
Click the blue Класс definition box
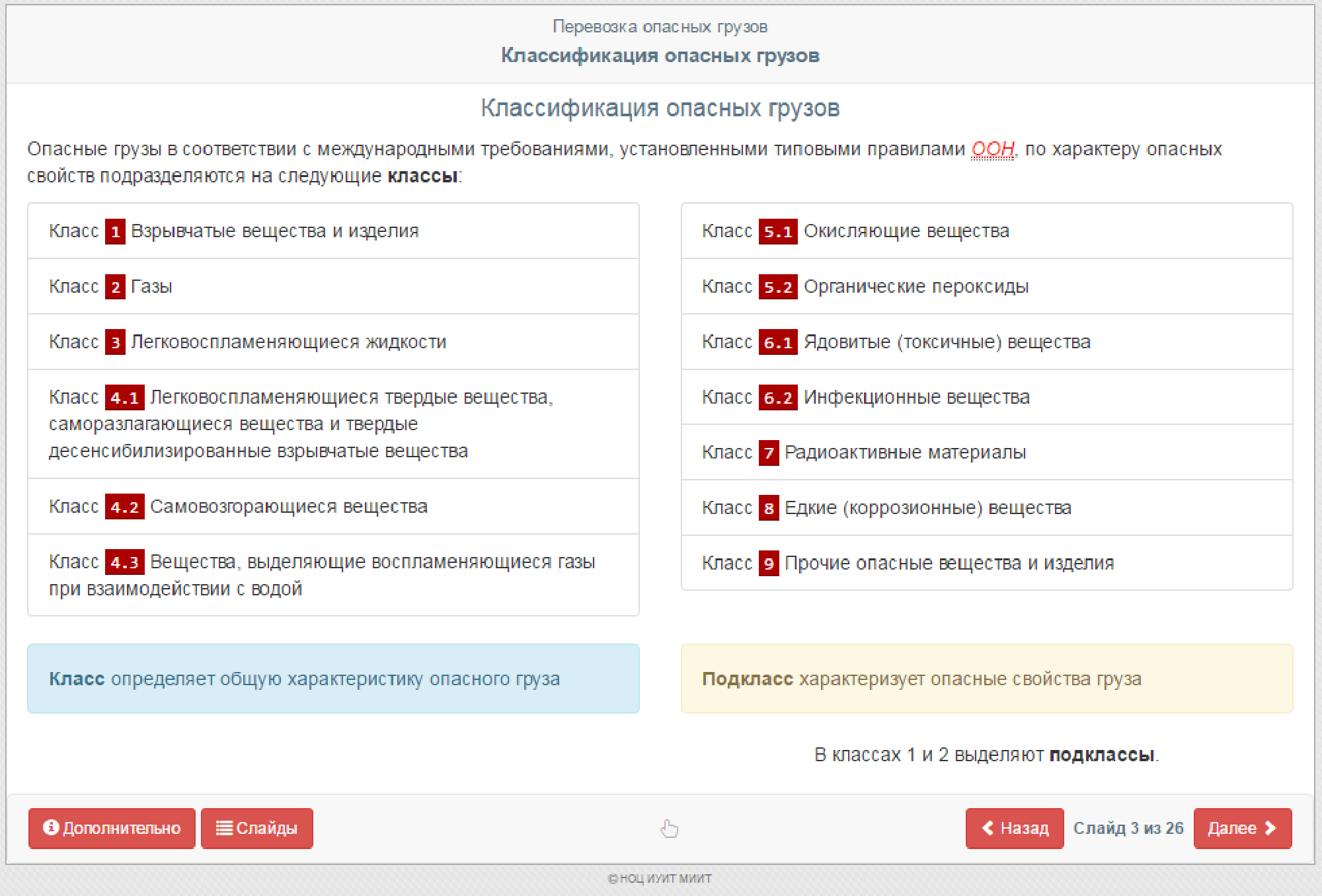pyautogui.click(x=333, y=679)
